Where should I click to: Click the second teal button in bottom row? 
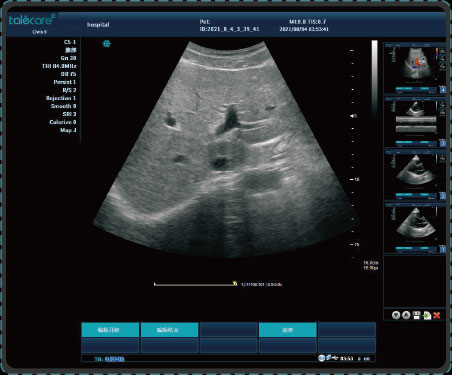(x=169, y=330)
